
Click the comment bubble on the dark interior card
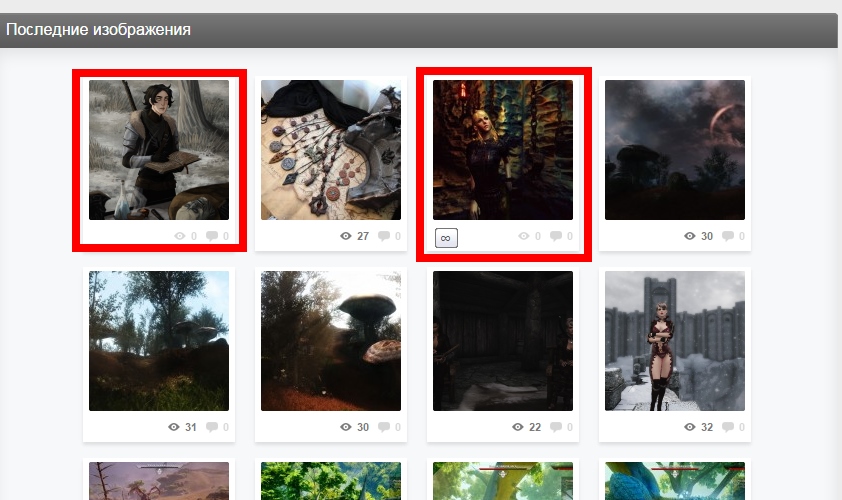556,427
